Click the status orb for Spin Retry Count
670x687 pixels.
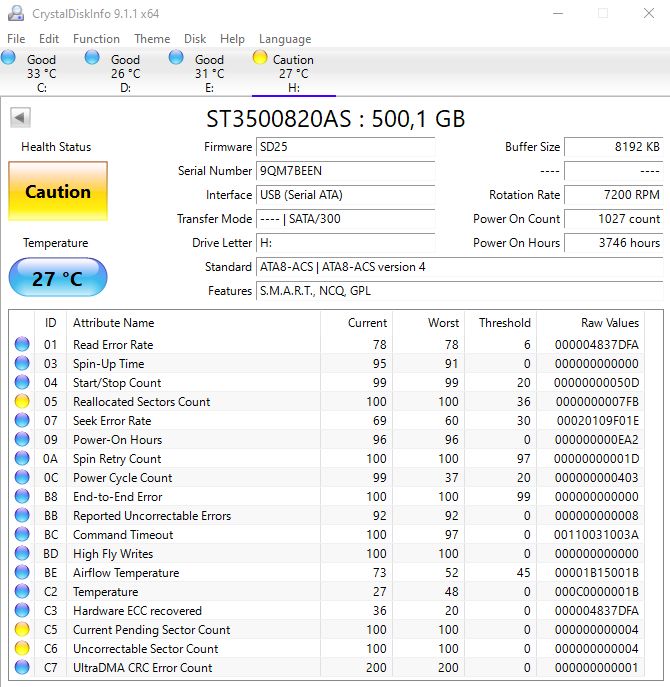pyautogui.click(x=22, y=458)
